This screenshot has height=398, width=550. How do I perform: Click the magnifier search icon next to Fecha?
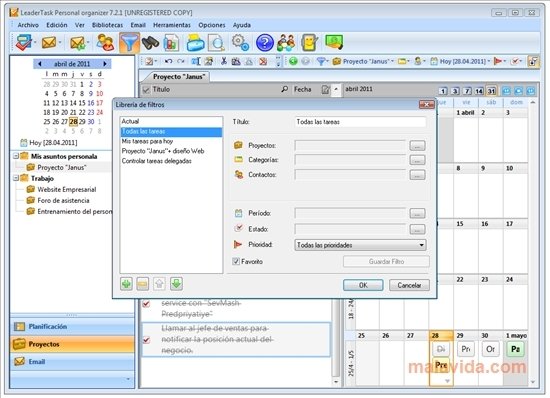pyautogui.click(x=285, y=89)
